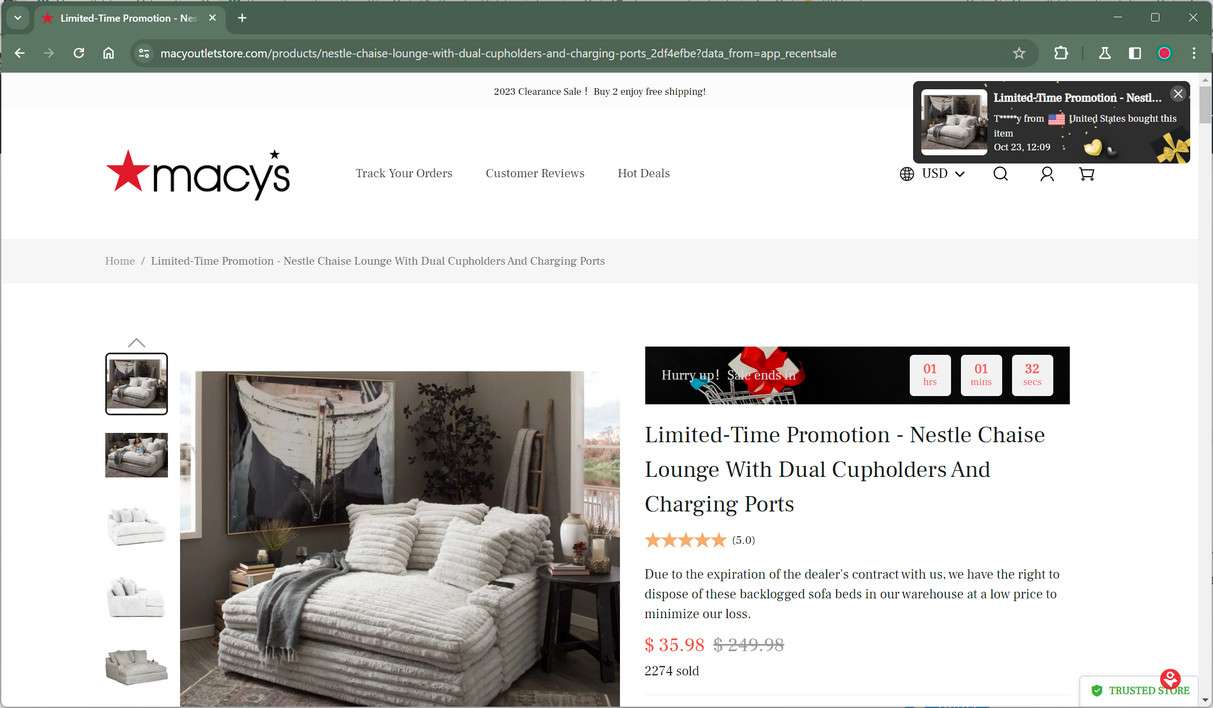The height and width of the screenshot is (708, 1213).
Task: Click the Home breadcrumb link
Action: (x=120, y=261)
